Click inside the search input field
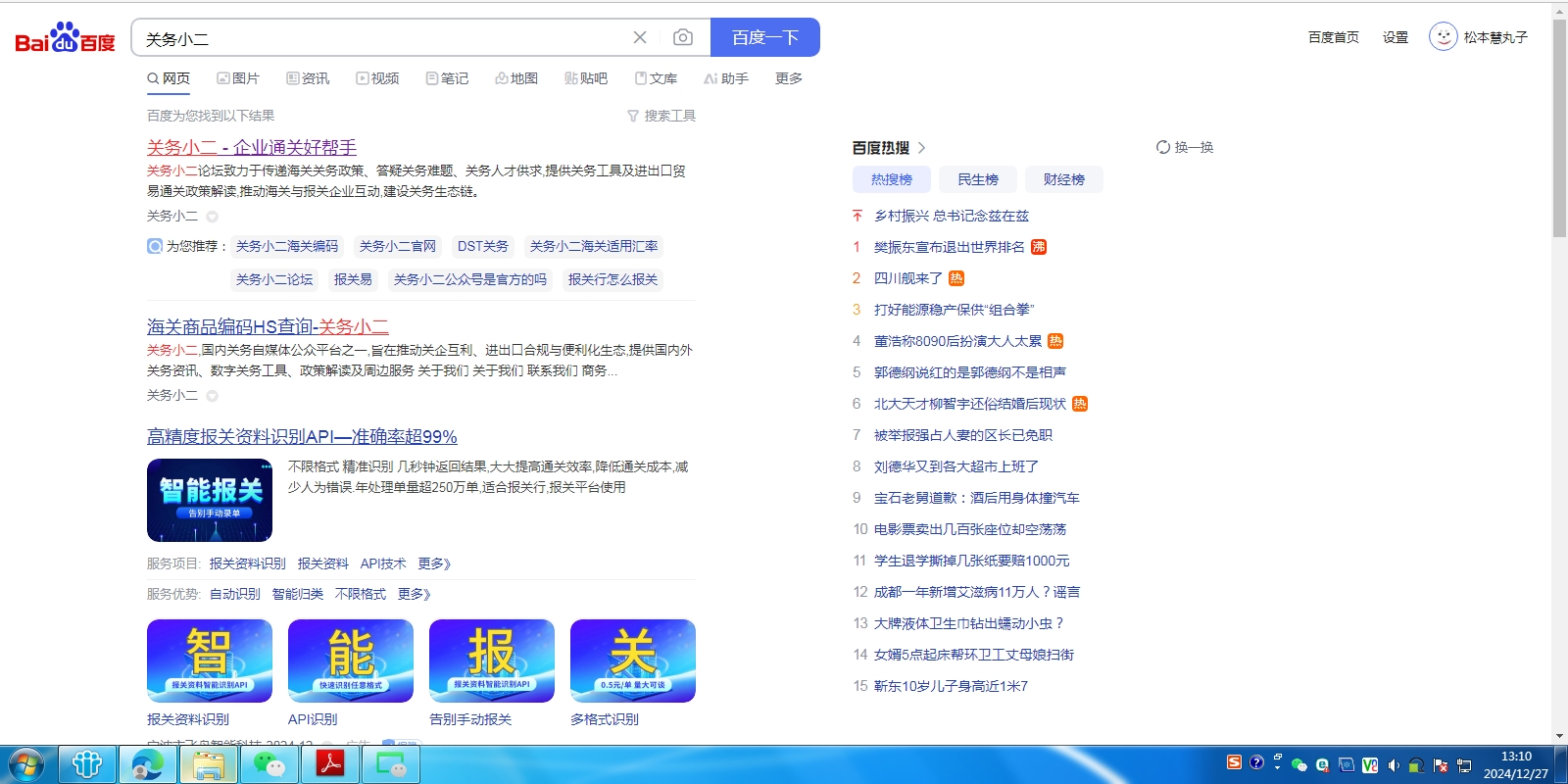Viewport: 1568px width, 784px height. [382, 38]
